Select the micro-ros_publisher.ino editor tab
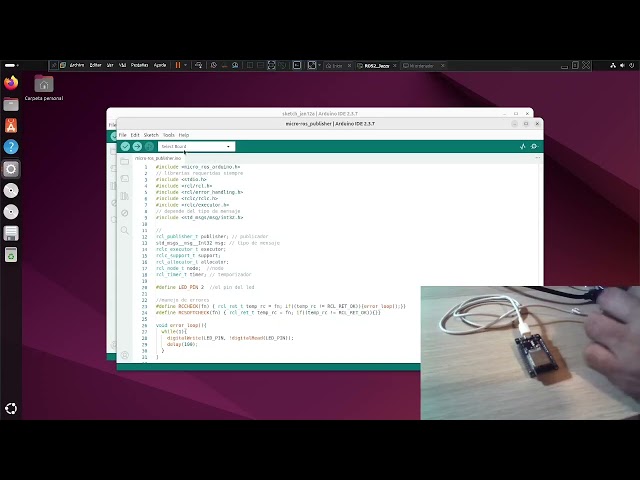The height and width of the screenshot is (480, 640). [x=158, y=158]
